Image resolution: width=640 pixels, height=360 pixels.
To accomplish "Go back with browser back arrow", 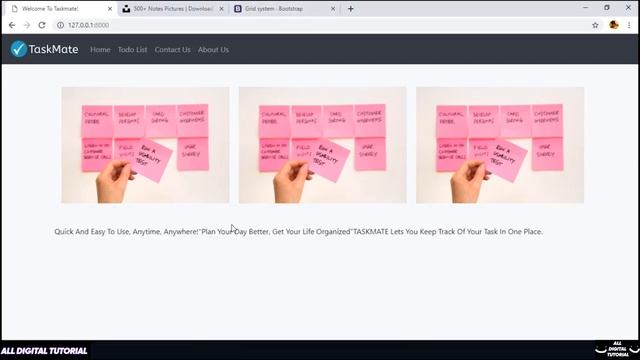I will click(12, 25).
